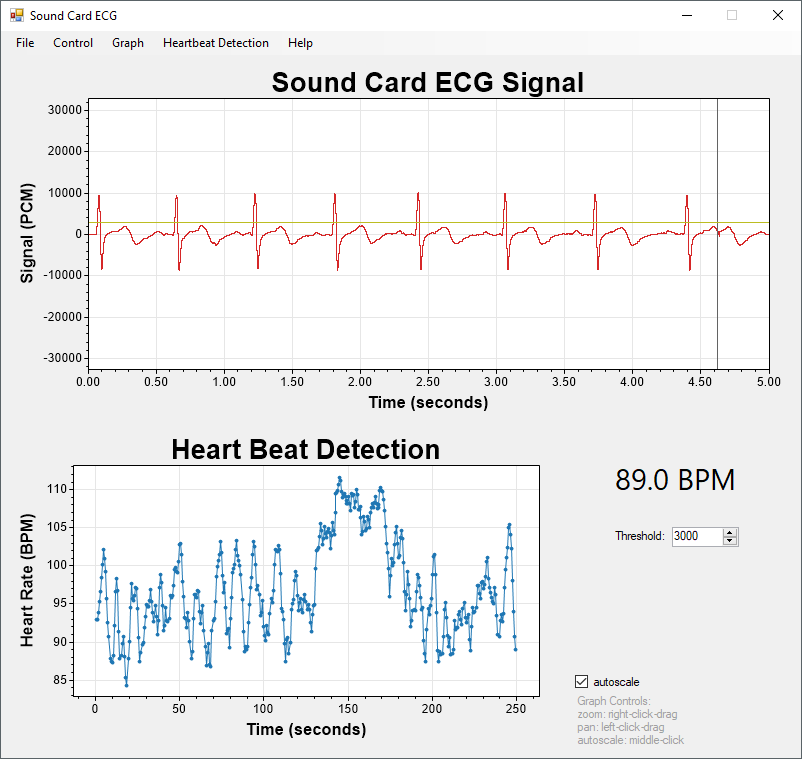Screen dimensions: 802x759
Task: Open the Heartbeat Detection menu
Action: tap(215, 43)
